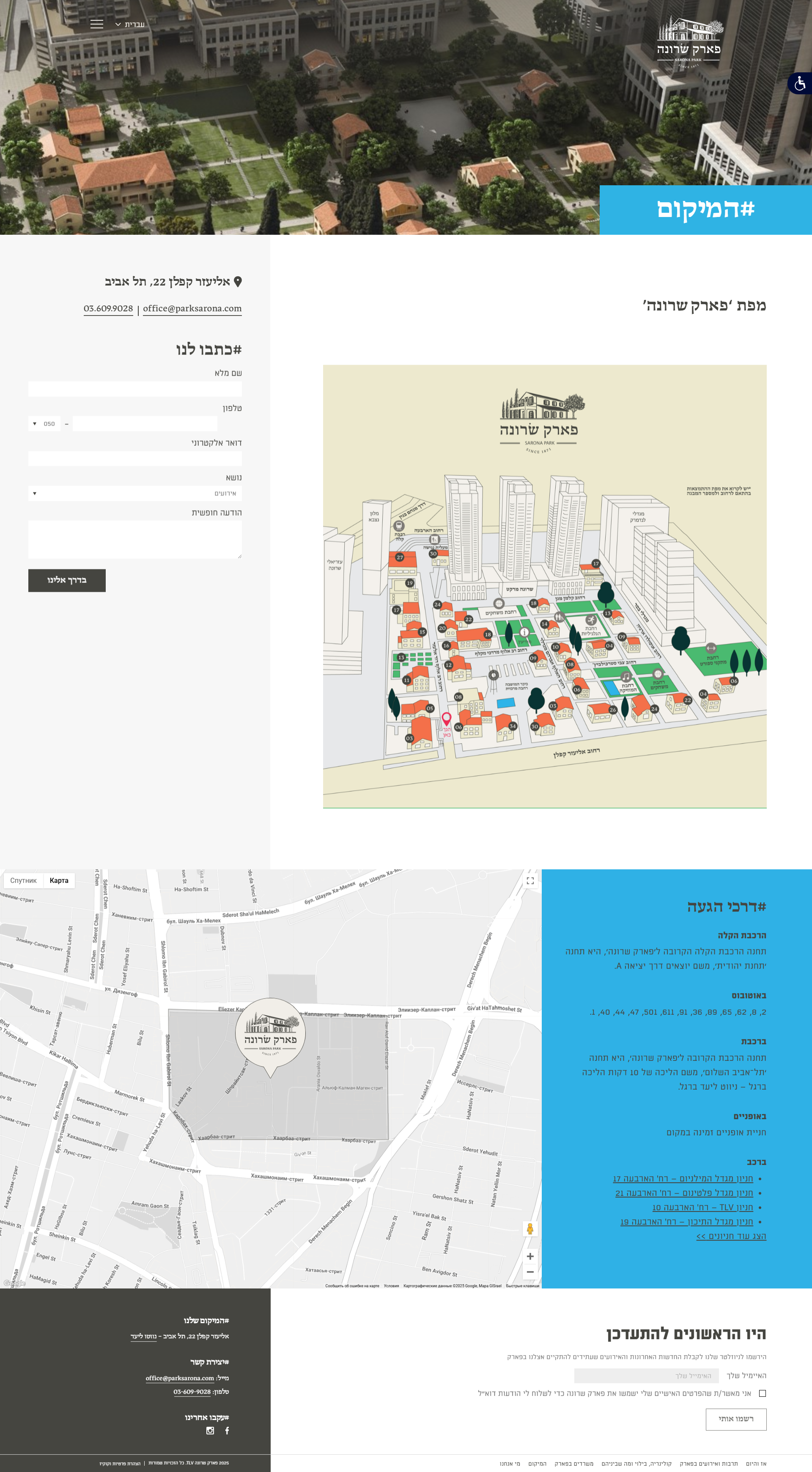Viewport: 812px width, 1472px height.
Task: Open the office@parksarona.com email link
Action: (192, 309)
